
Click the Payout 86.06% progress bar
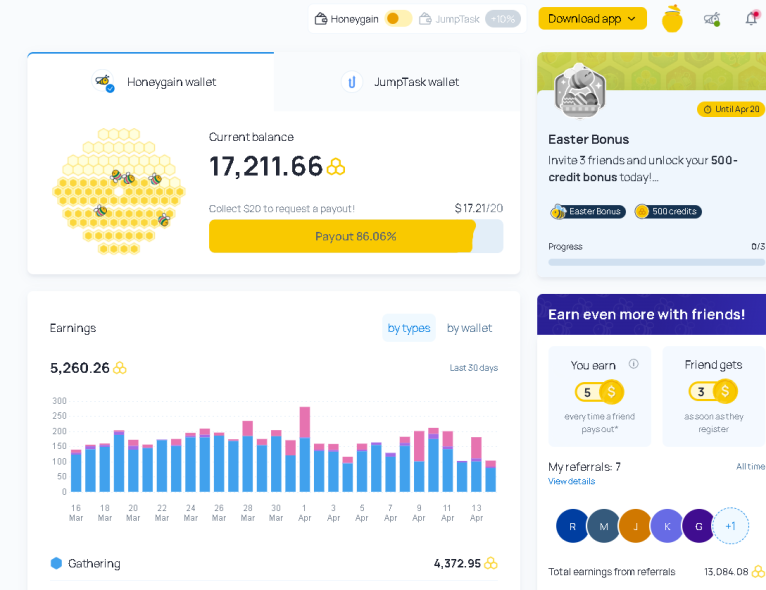click(356, 236)
